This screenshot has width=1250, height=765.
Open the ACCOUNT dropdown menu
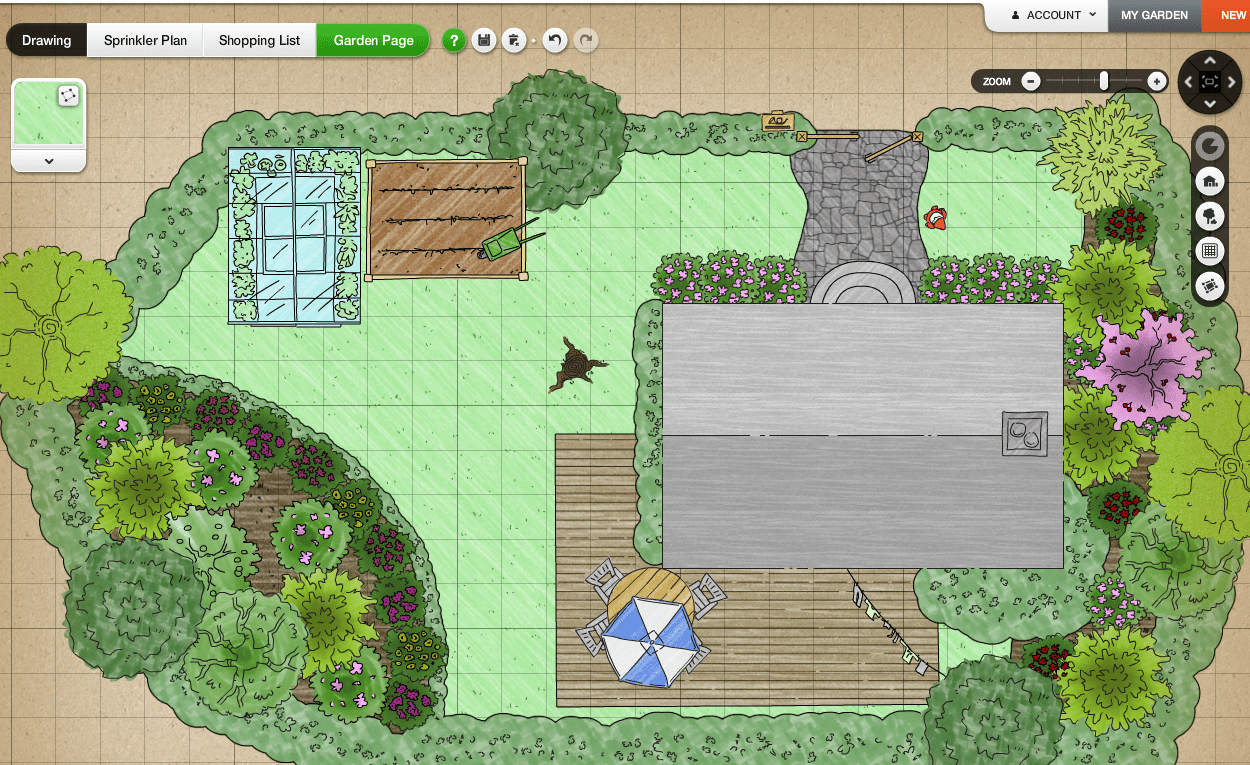[x=1055, y=15]
